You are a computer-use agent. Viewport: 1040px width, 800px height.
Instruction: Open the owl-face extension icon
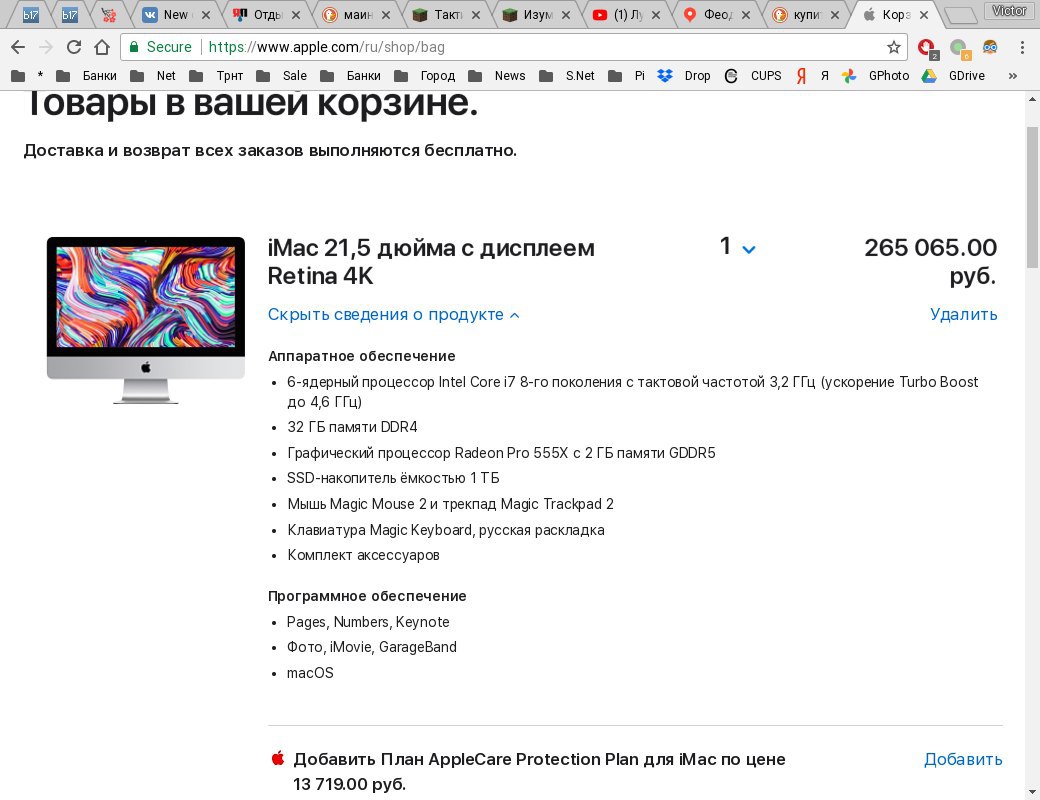(990, 46)
